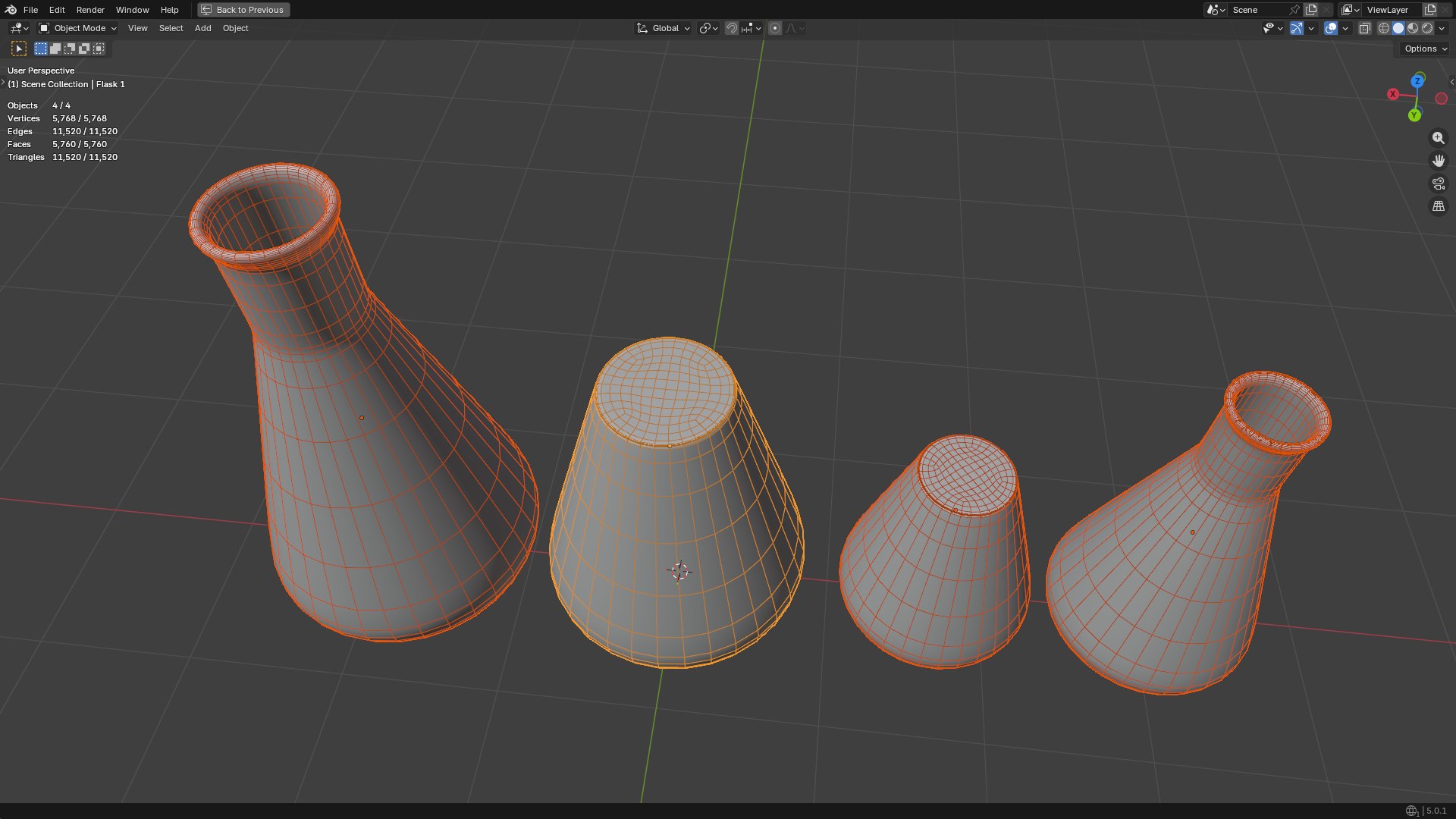Choose Subtract from selection mode

70,49
